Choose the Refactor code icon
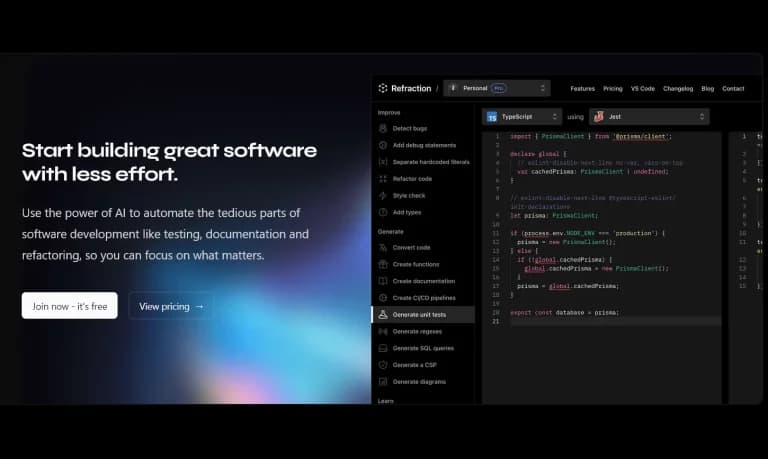The width and height of the screenshot is (768, 459). [383, 179]
